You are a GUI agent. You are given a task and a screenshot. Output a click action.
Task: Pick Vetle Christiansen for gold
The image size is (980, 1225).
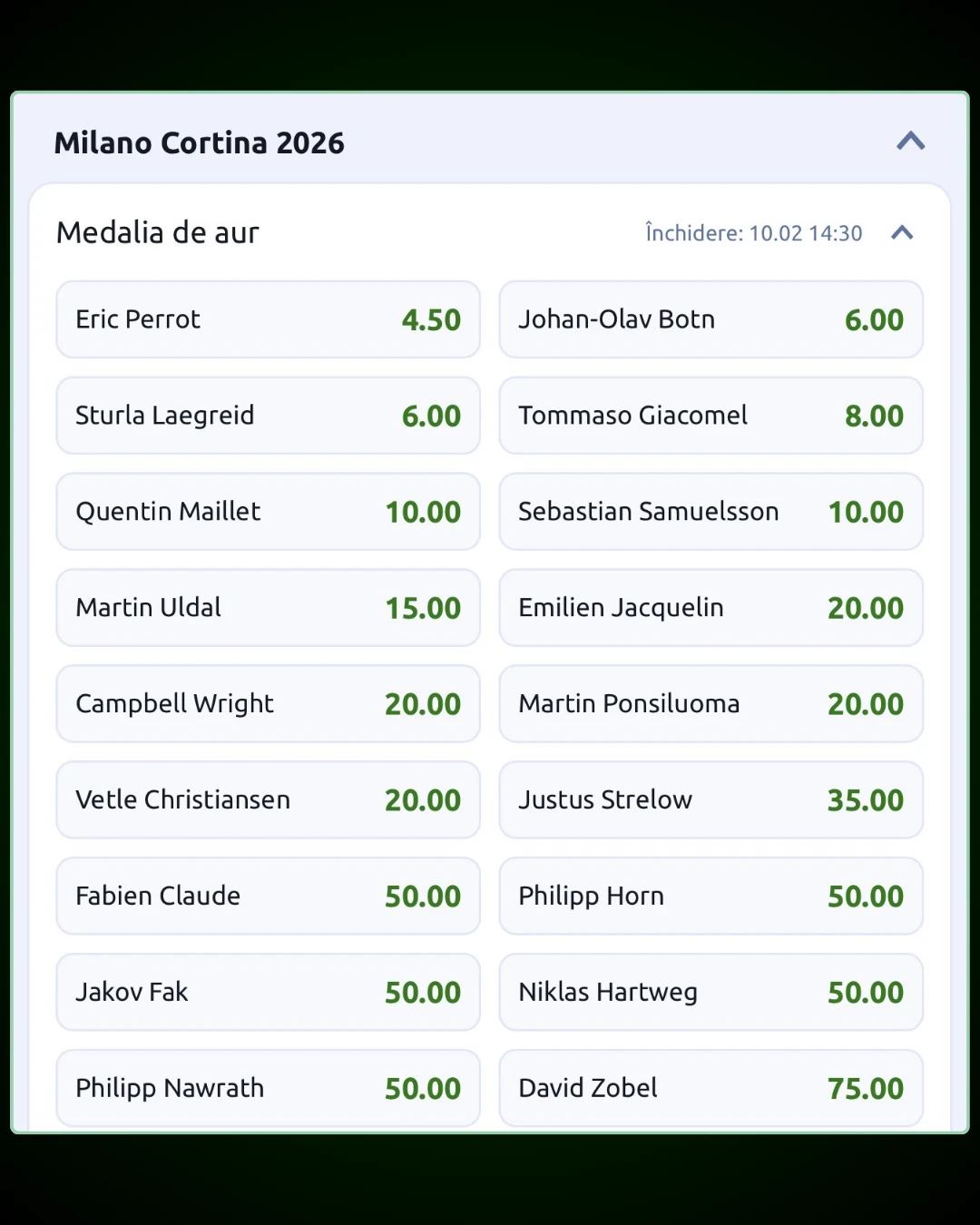coord(268,800)
